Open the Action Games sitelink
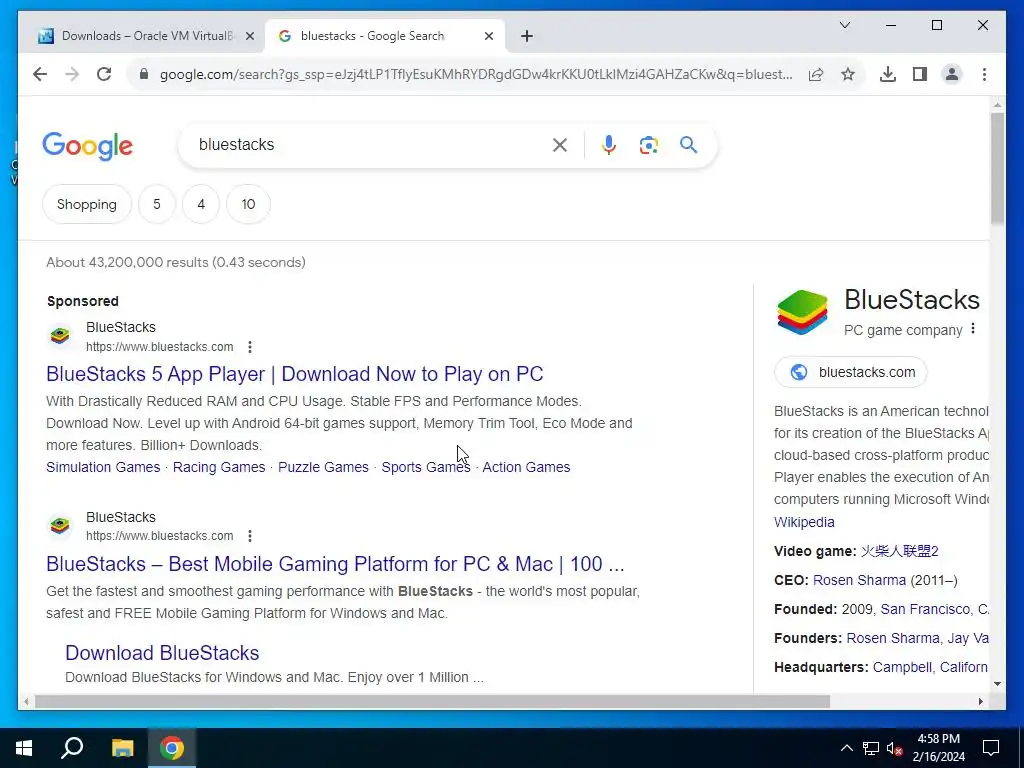Image resolution: width=1024 pixels, height=768 pixels. 526,467
